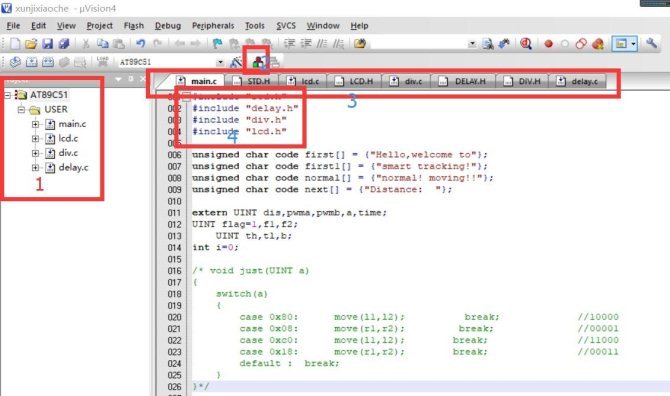Expand the delay.c tree node
This screenshot has height=396, width=670.
35,168
